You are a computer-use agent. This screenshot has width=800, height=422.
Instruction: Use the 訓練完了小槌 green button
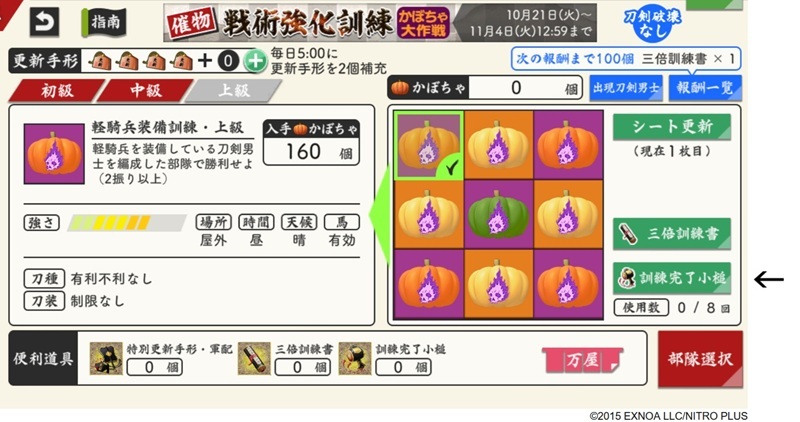coord(671,278)
